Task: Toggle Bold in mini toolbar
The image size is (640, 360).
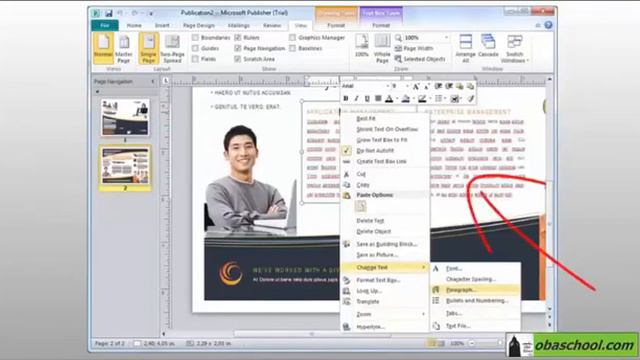Action: click(x=346, y=98)
